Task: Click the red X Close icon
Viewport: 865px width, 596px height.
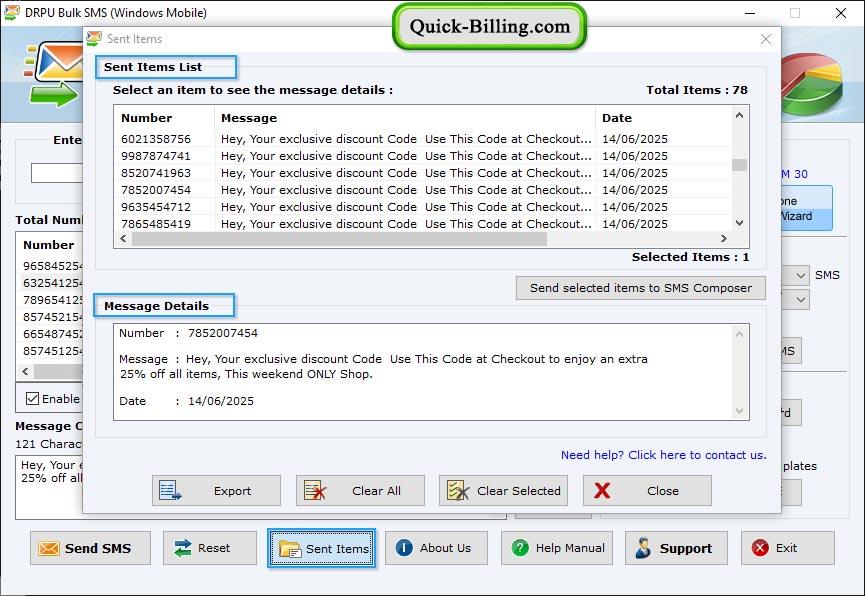Action: [602, 490]
